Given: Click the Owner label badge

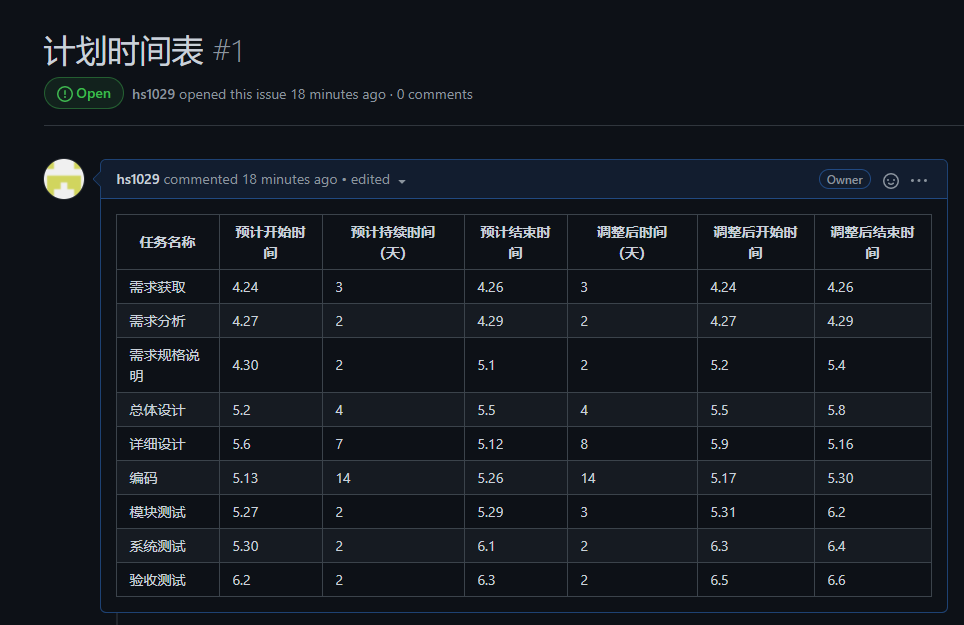Looking at the screenshot, I should pos(845,180).
